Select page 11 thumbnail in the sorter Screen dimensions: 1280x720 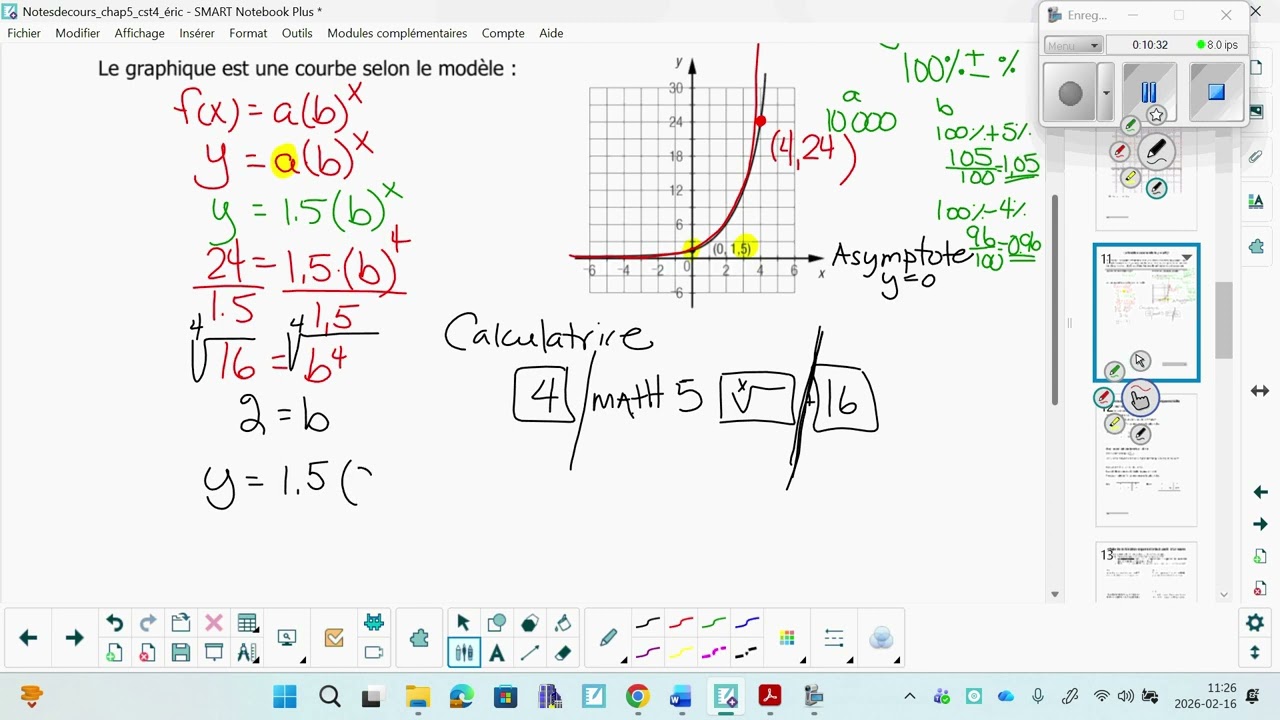pos(1146,312)
